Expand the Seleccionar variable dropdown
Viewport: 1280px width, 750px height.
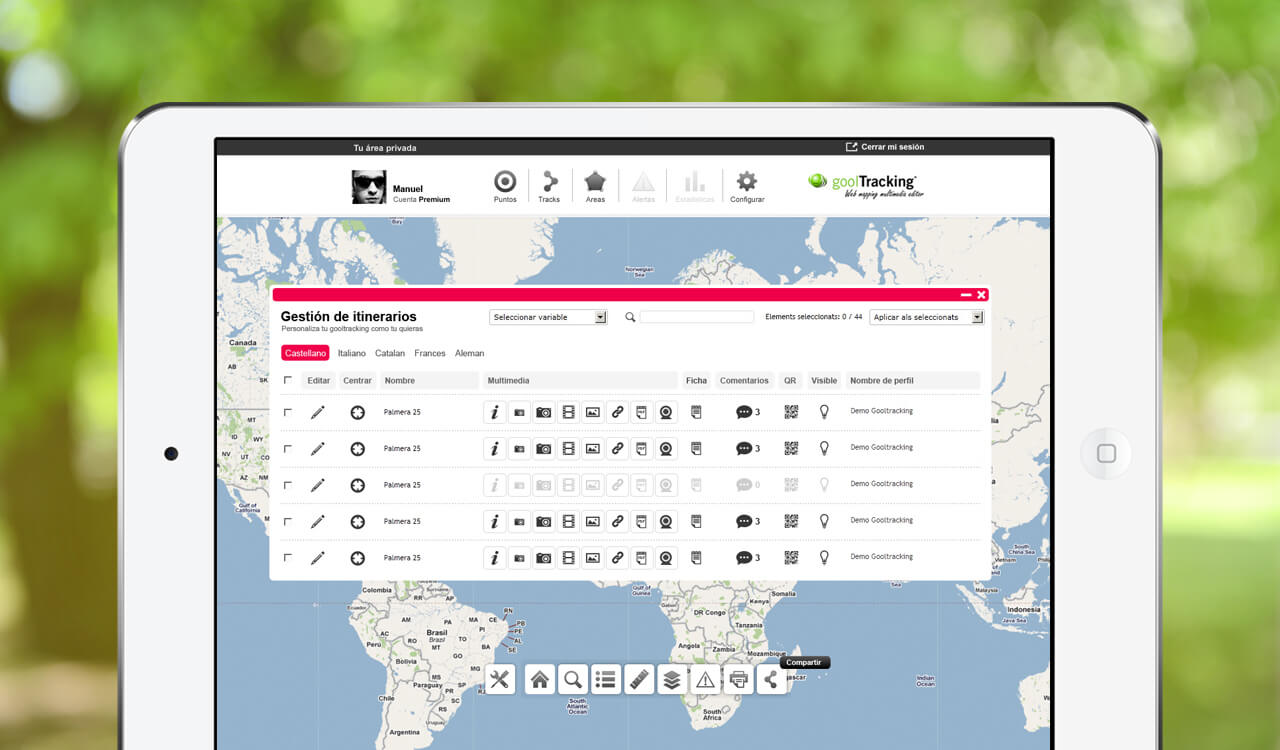tap(548, 317)
